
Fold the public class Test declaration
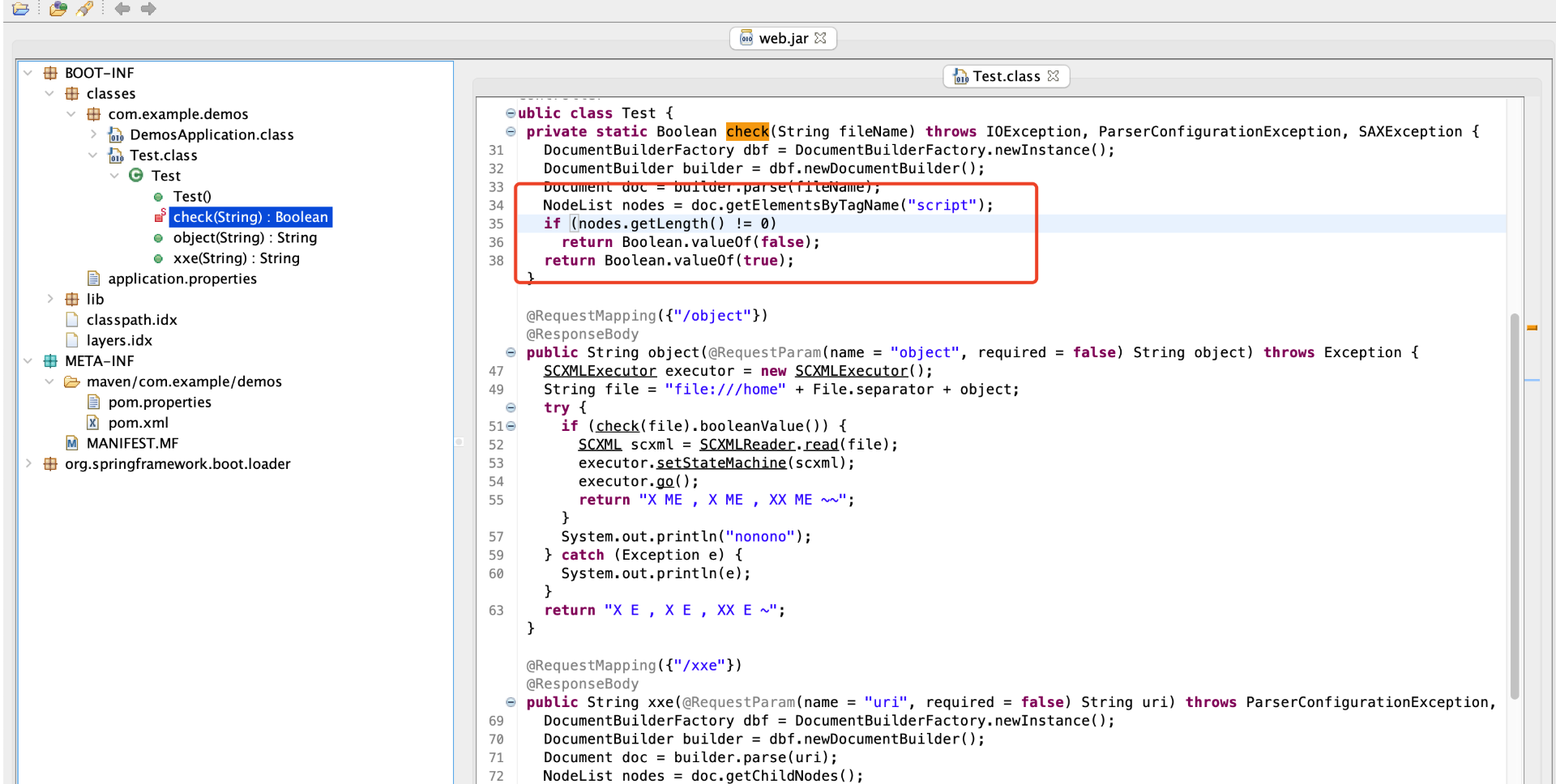pos(511,113)
